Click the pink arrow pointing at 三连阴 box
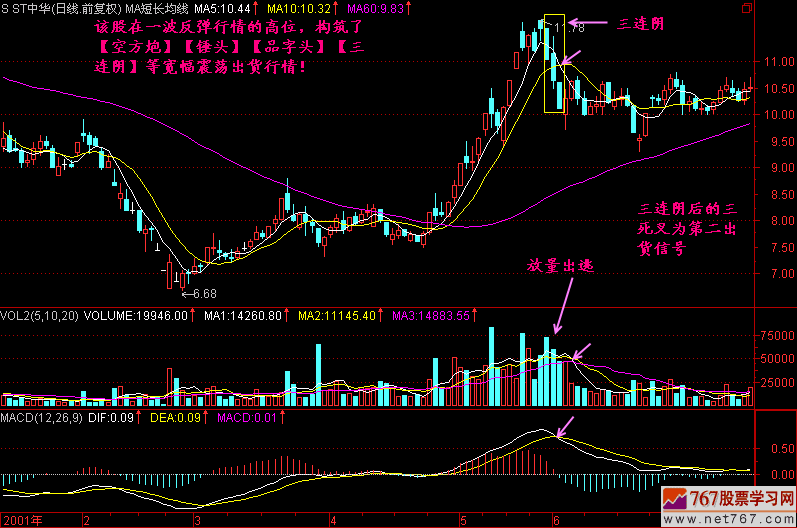This screenshot has height=528, width=797. point(588,21)
